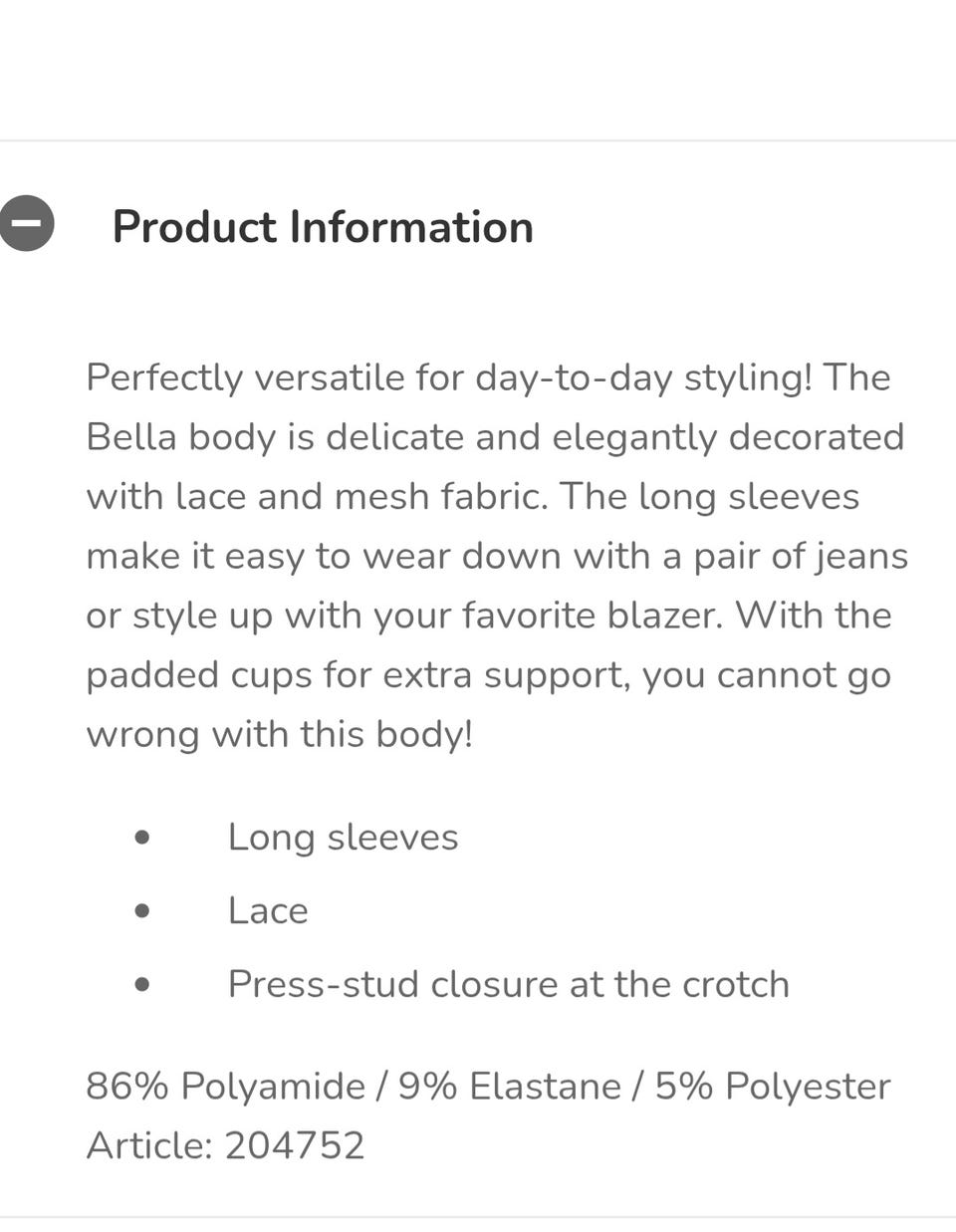Click the bullet dot beside Lace

click(142, 910)
